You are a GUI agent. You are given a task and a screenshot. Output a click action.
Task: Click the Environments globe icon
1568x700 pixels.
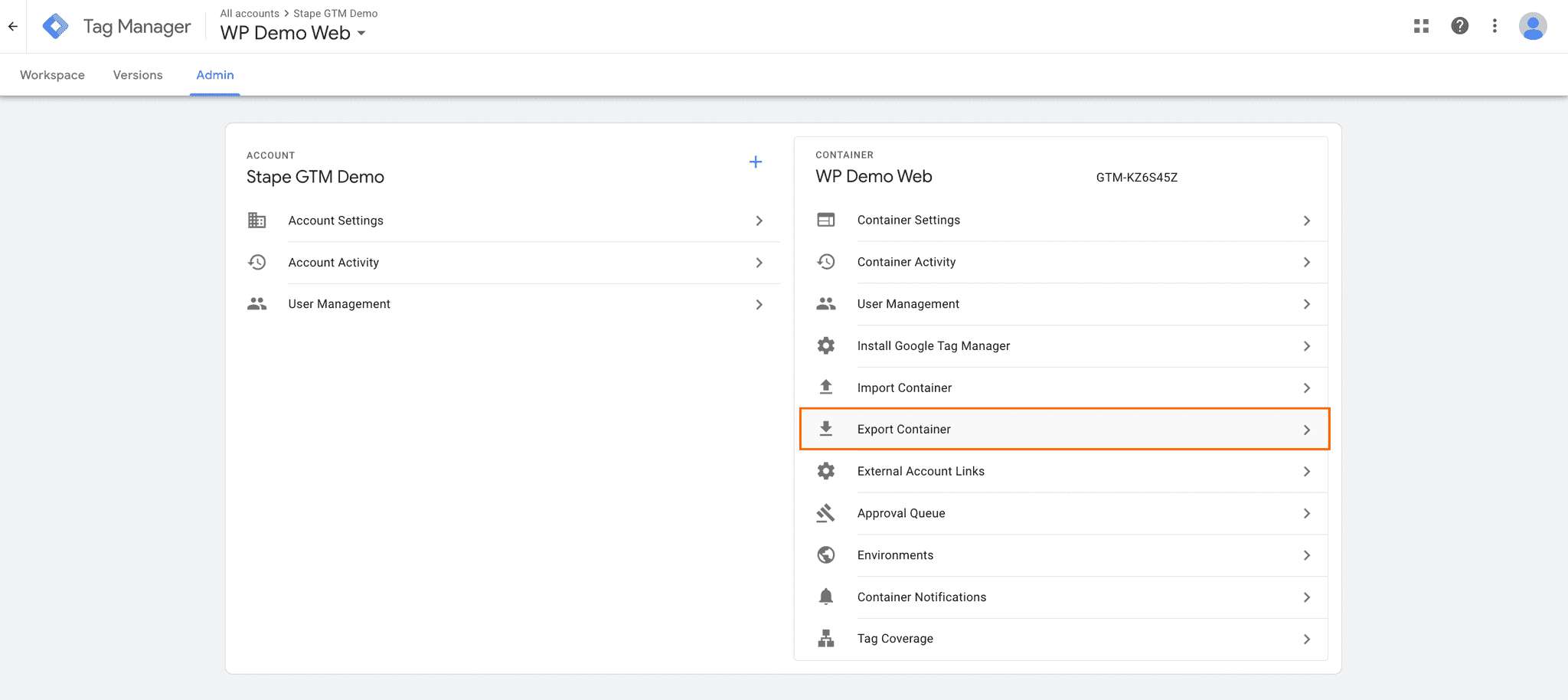click(826, 554)
